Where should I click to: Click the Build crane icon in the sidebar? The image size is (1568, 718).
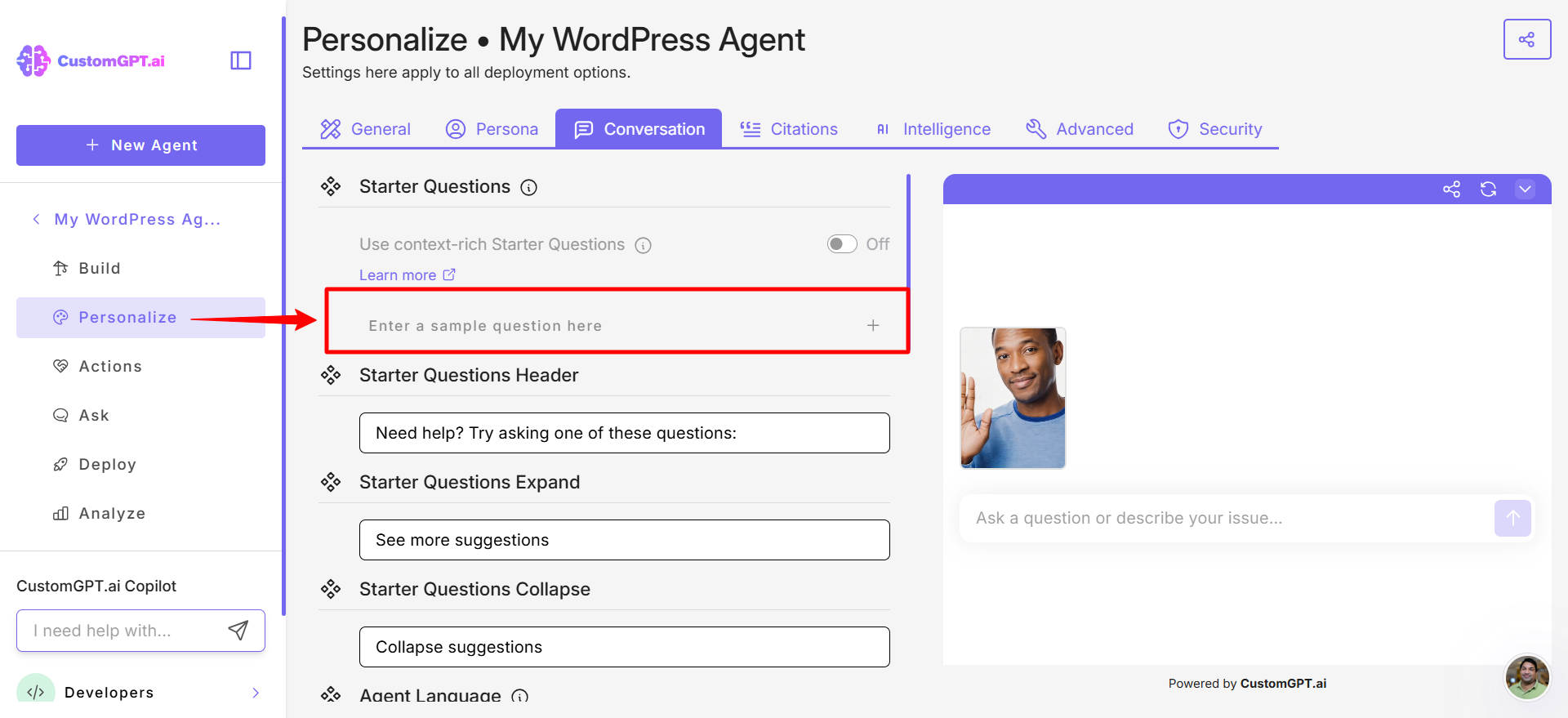coord(60,268)
